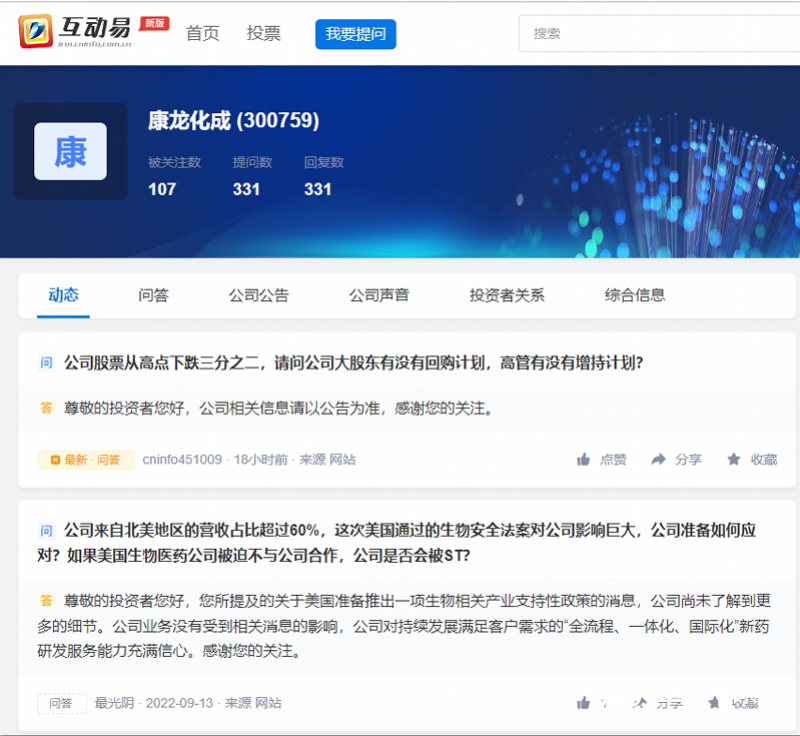The image size is (800, 736).
Task: Click the 被关注数 107 count
Action: point(174,176)
